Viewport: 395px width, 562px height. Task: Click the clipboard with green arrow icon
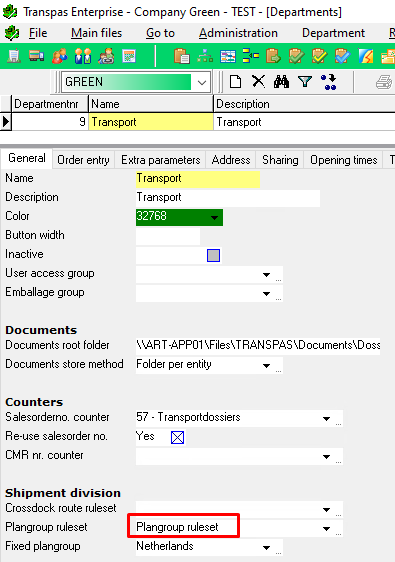(x=273, y=56)
